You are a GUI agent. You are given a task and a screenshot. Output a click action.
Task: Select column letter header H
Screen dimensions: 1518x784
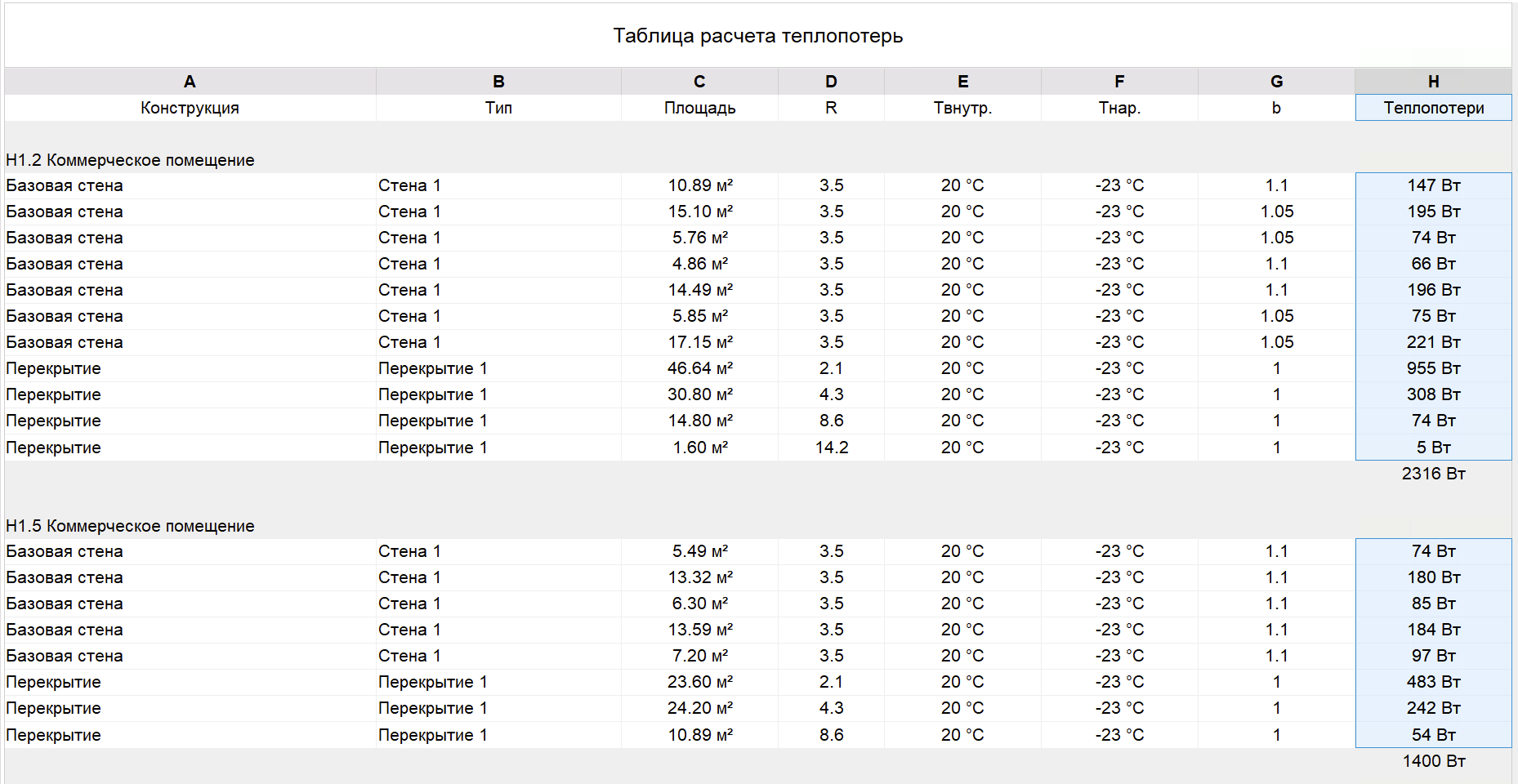coord(1433,82)
